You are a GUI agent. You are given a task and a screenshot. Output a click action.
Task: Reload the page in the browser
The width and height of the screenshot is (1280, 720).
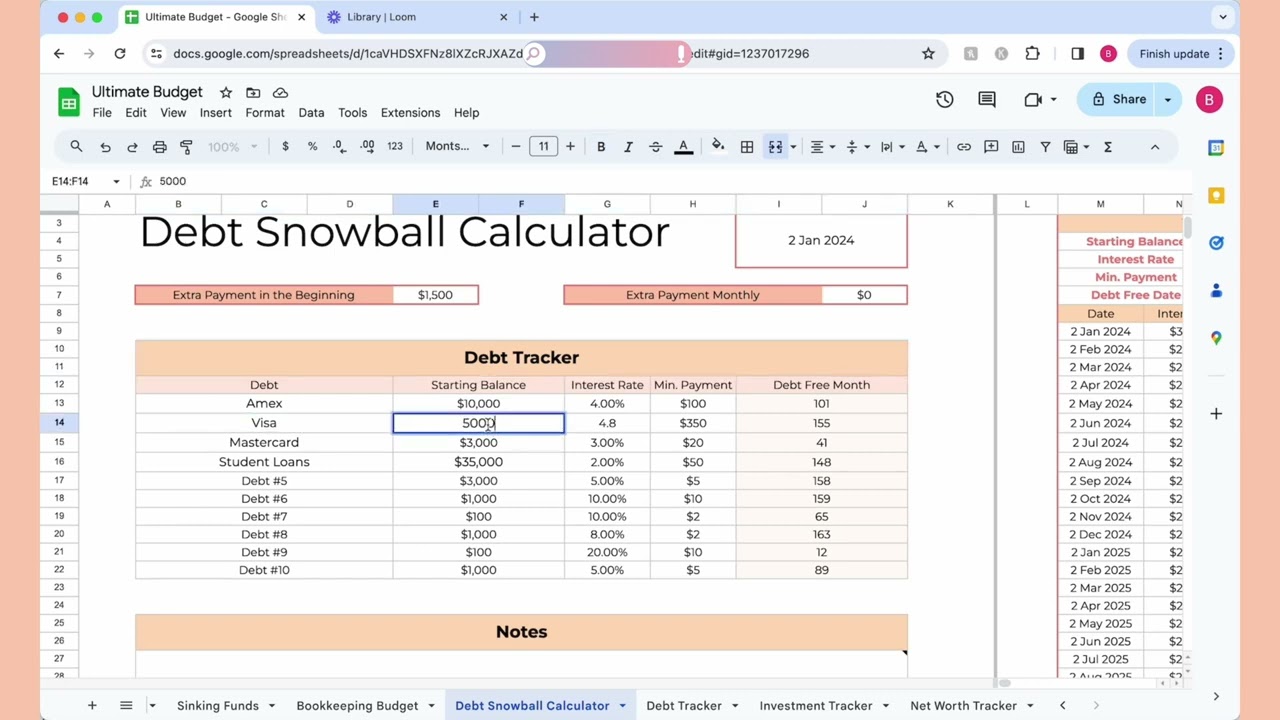(x=120, y=54)
